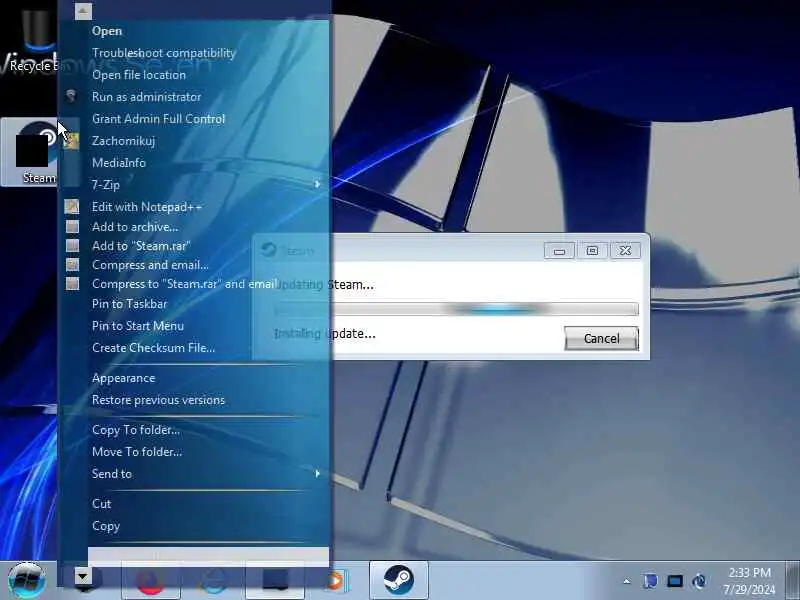Open the Internet Explorer taskbar icon

pos(213,581)
